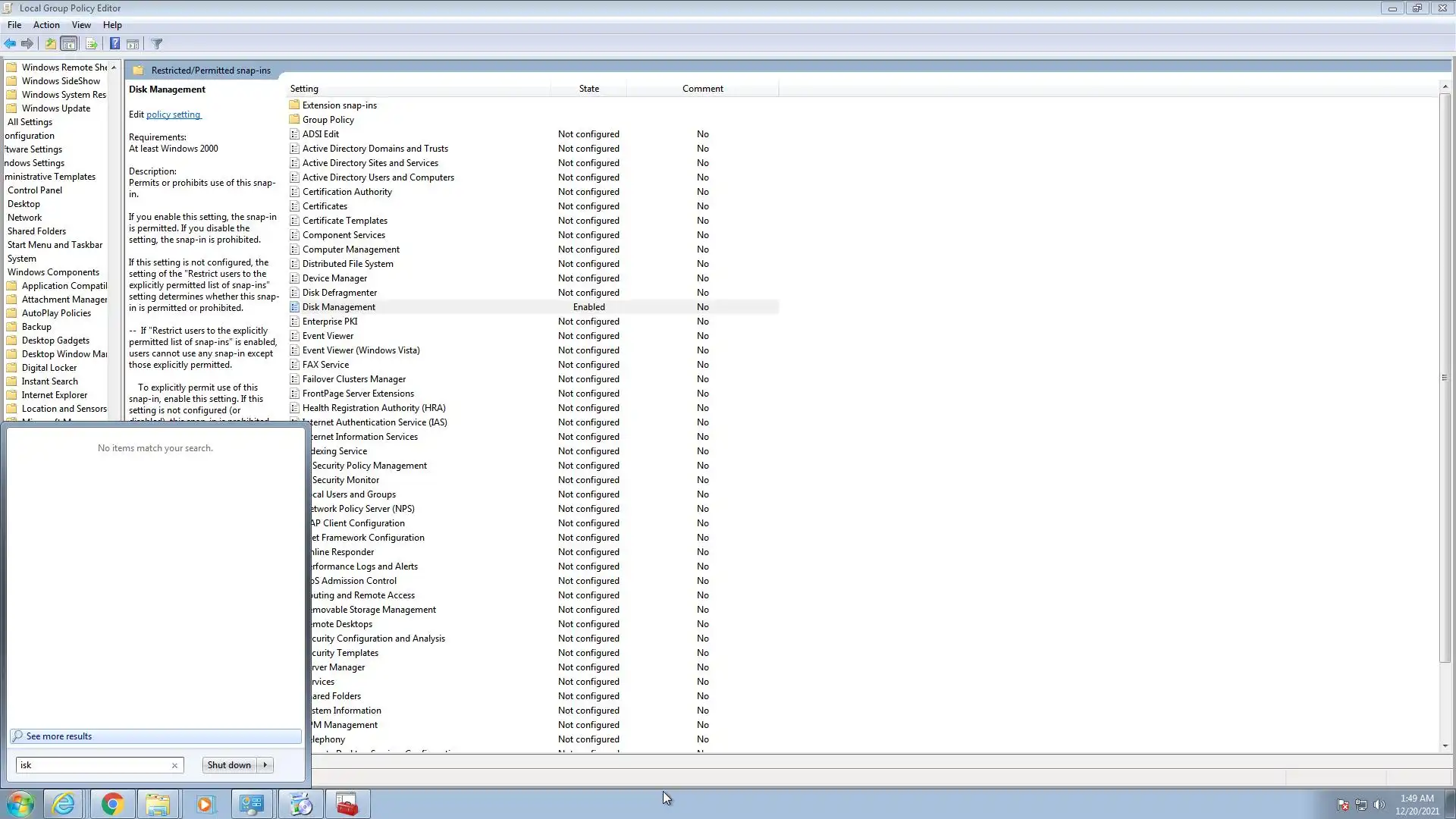Image resolution: width=1456 pixels, height=819 pixels.
Task: Click the Shut down button
Action: 229,765
